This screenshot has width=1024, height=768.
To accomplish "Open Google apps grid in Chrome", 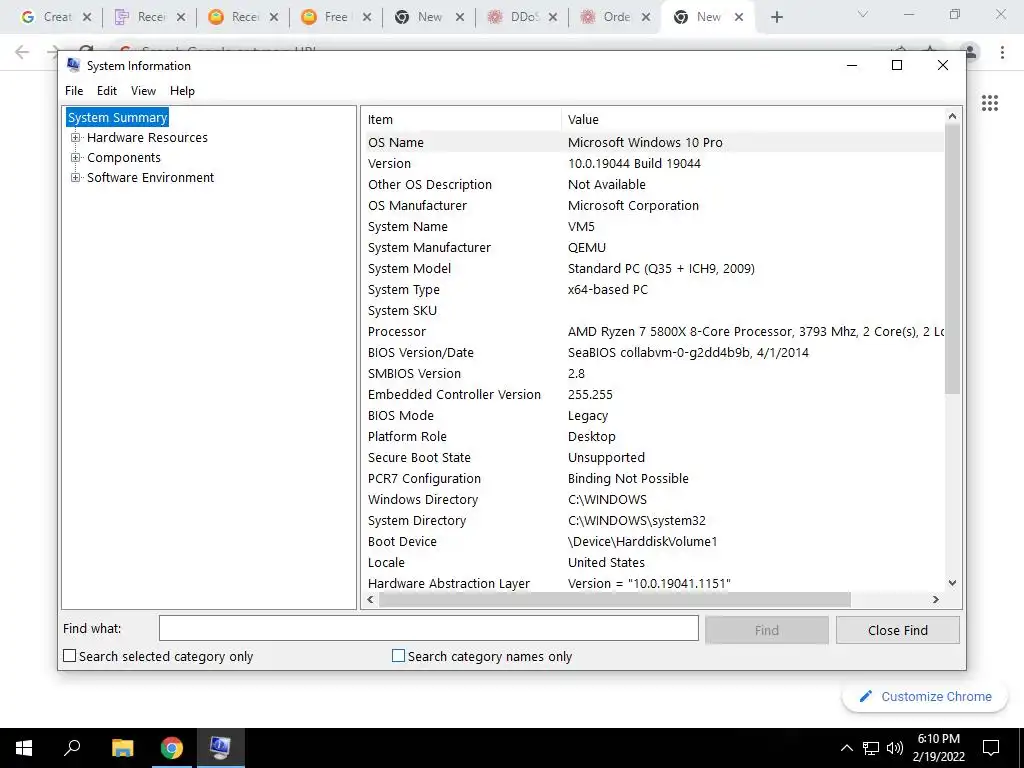I will (x=990, y=103).
